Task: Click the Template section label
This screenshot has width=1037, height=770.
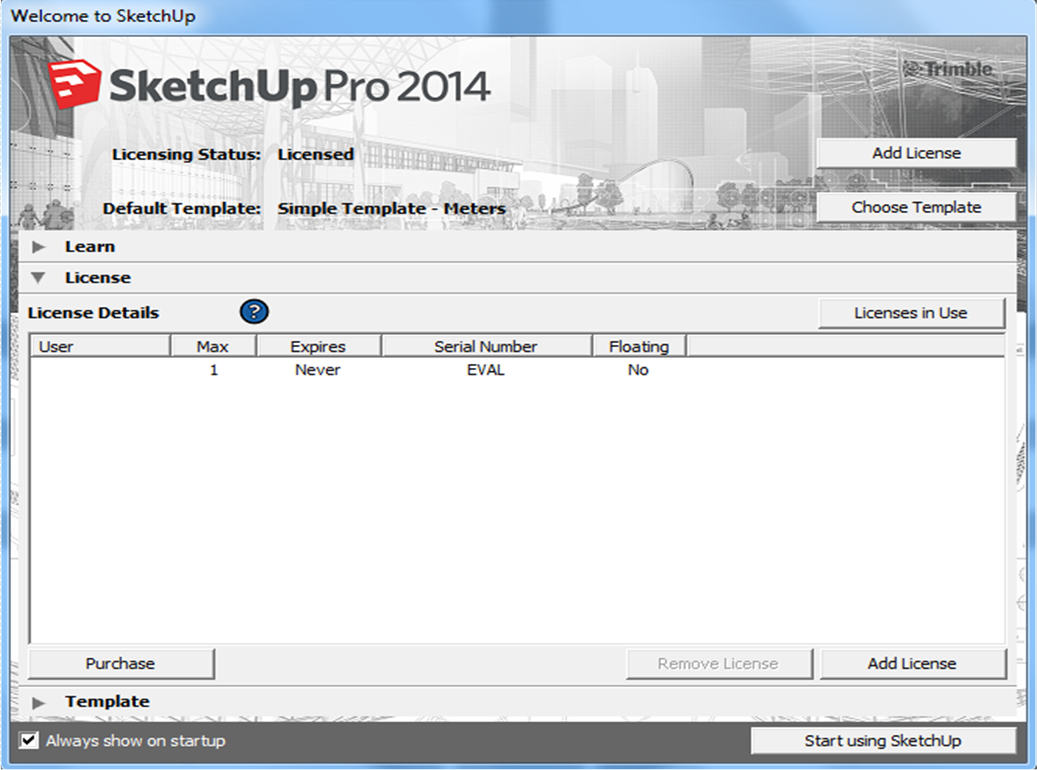Action: click(107, 701)
